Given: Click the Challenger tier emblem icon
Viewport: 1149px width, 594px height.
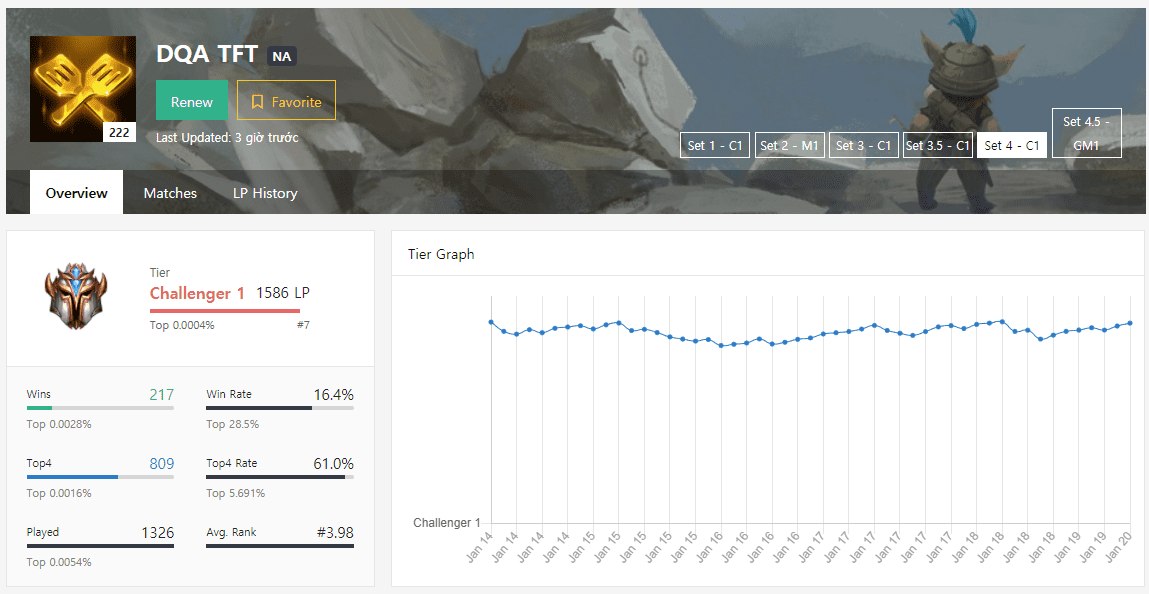Looking at the screenshot, I should [75, 295].
